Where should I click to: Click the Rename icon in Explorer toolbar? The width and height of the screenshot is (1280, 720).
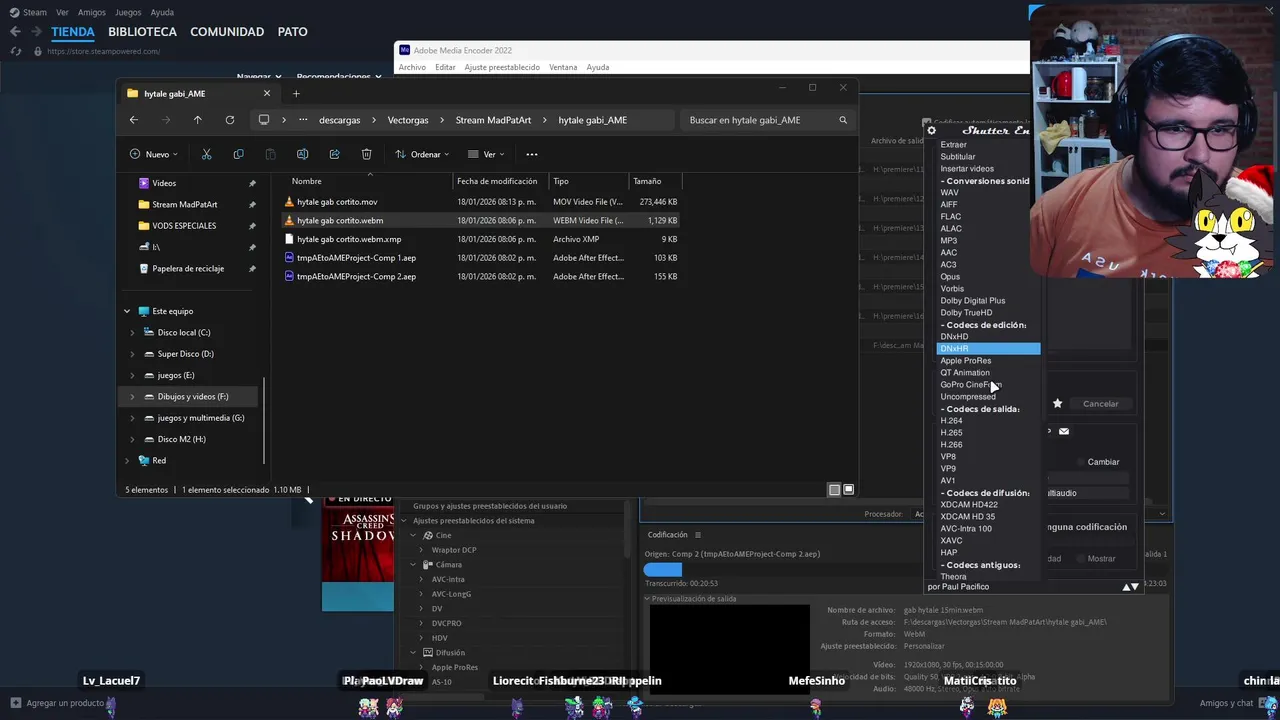(x=302, y=154)
